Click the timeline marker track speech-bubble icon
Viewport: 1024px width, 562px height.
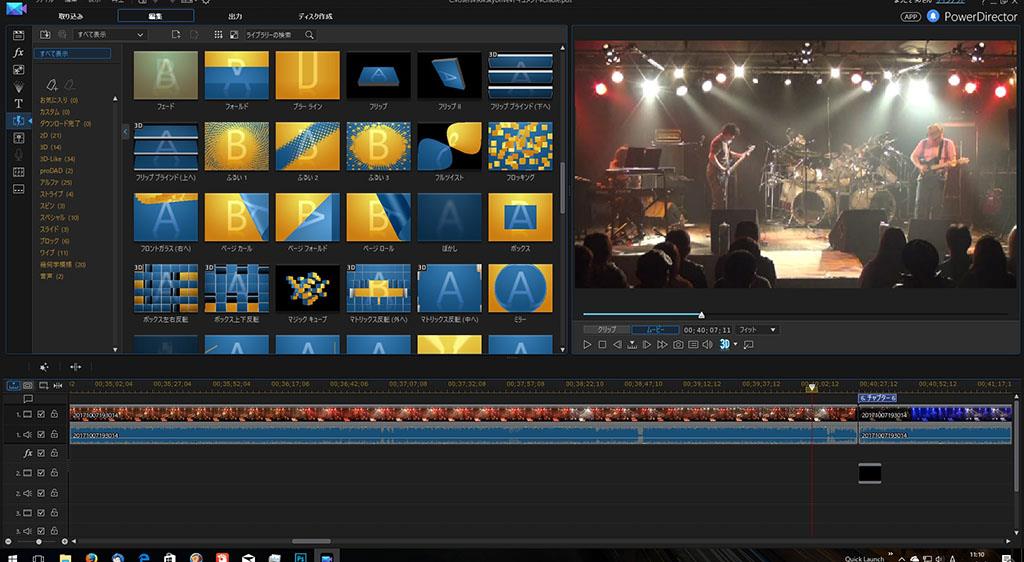[x=28, y=399]
